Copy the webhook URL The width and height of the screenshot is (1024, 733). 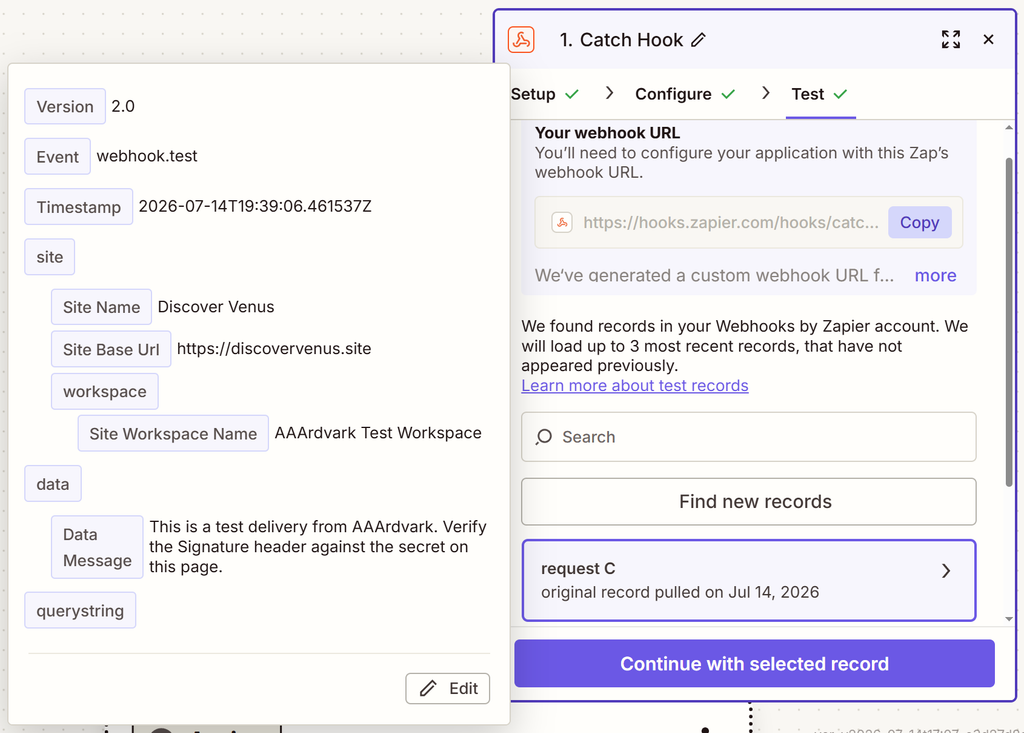click(919, 223)
